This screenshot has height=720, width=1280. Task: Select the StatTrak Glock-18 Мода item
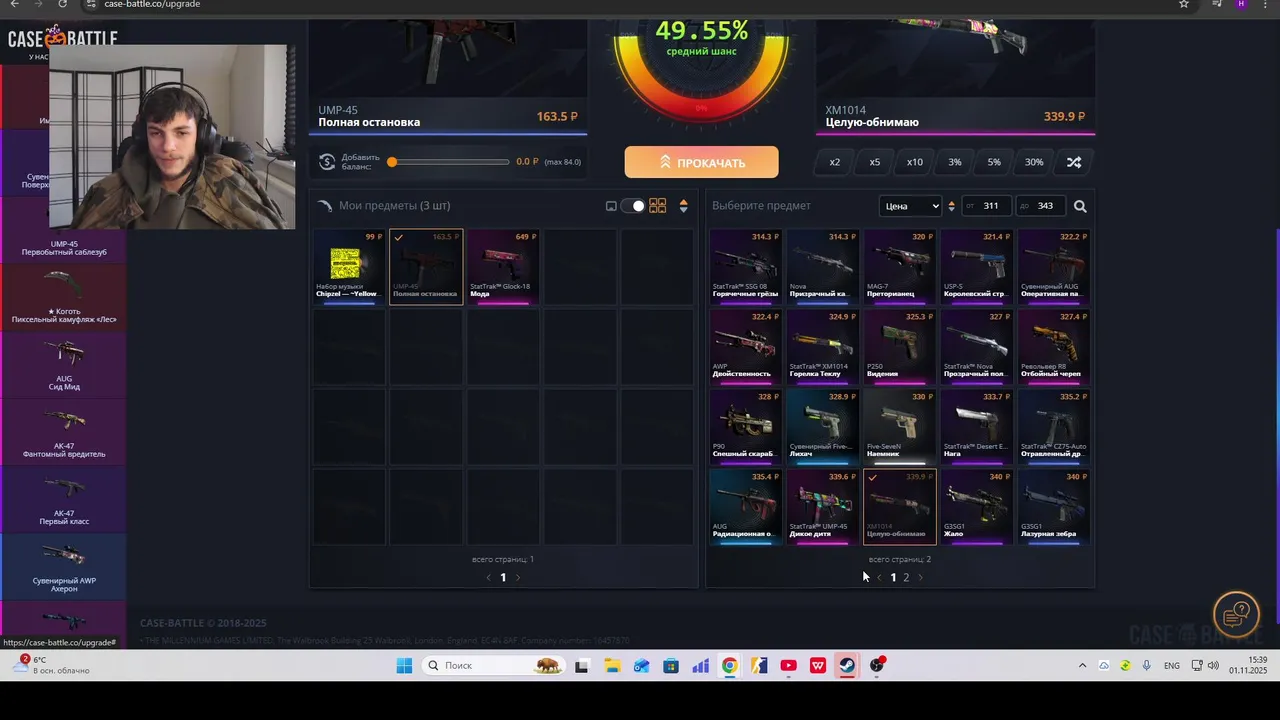click(503, 267)
